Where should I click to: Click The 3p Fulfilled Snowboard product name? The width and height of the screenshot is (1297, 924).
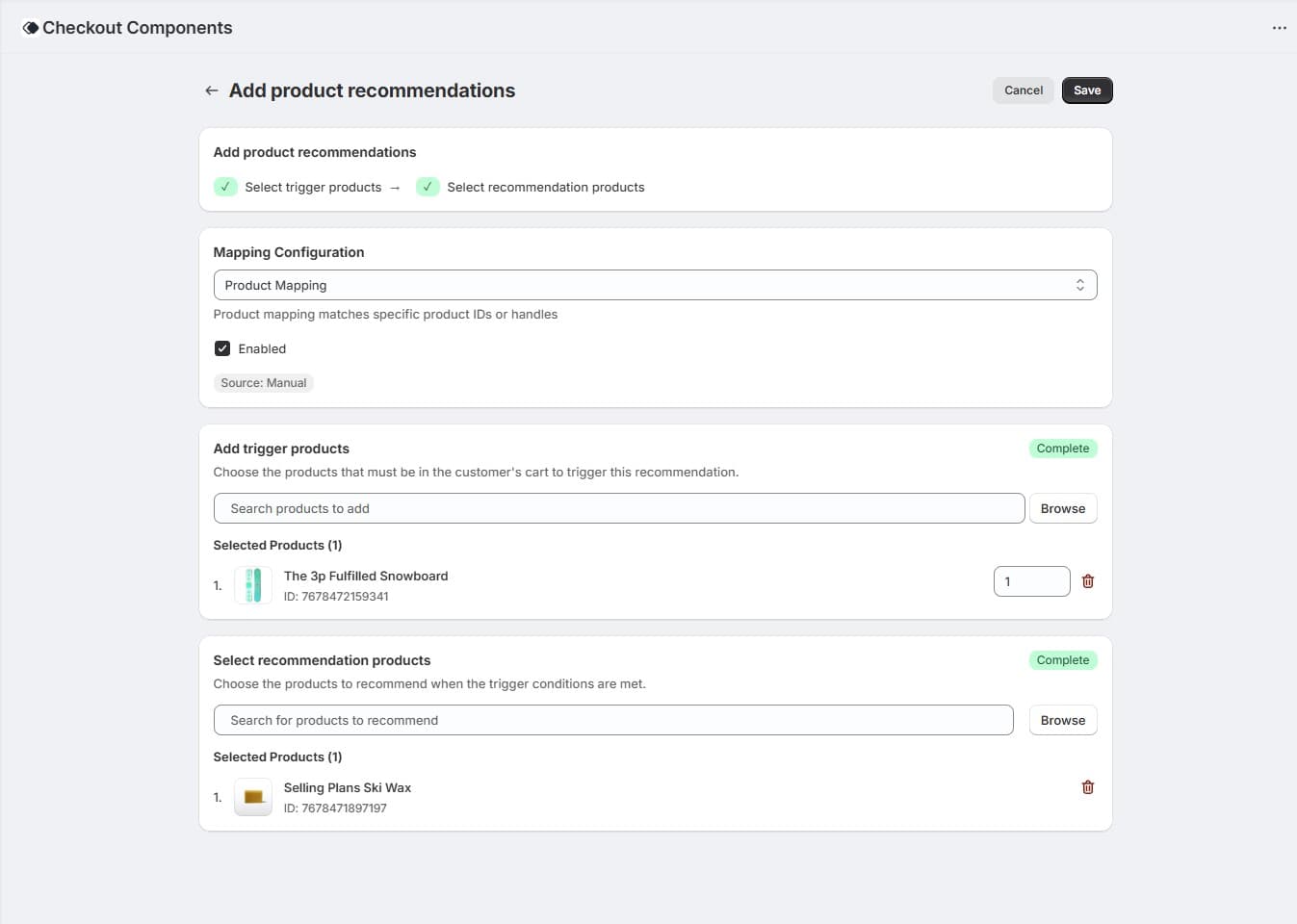[366, 576]
